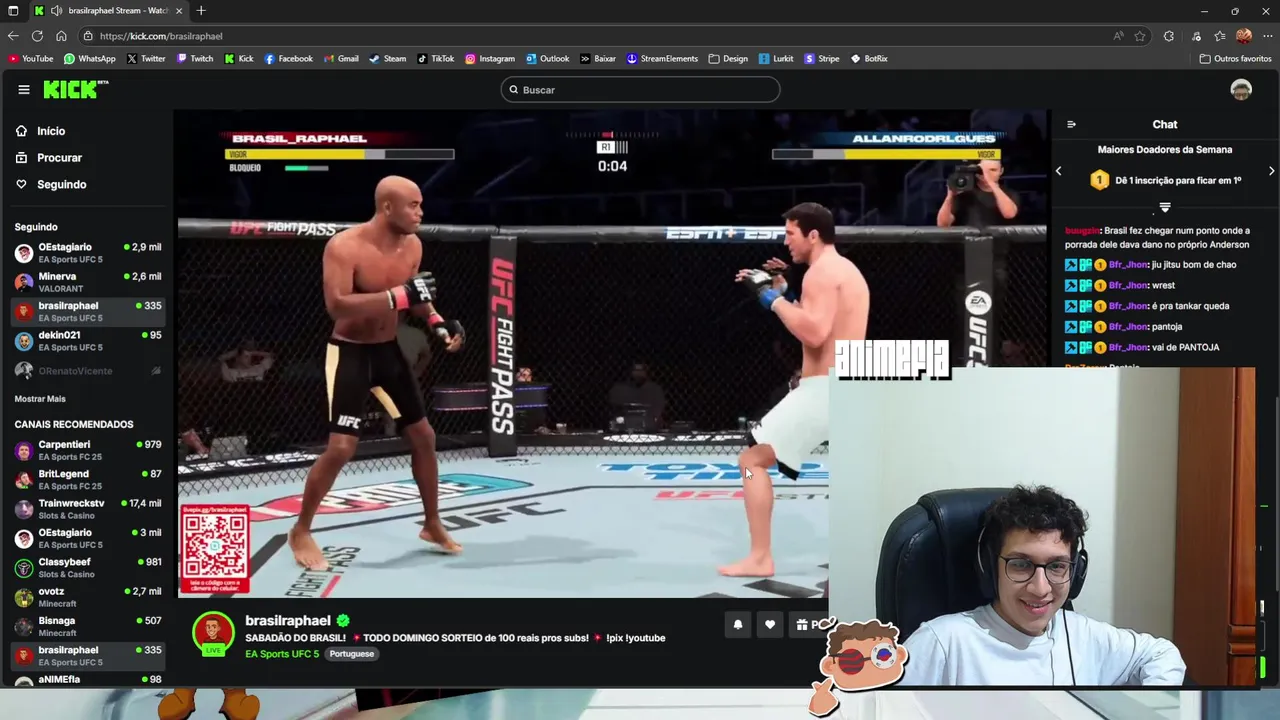Open offline ORenatoVicente channel
This screenshot has width=1280, height=720.
(x=88, y=371)
